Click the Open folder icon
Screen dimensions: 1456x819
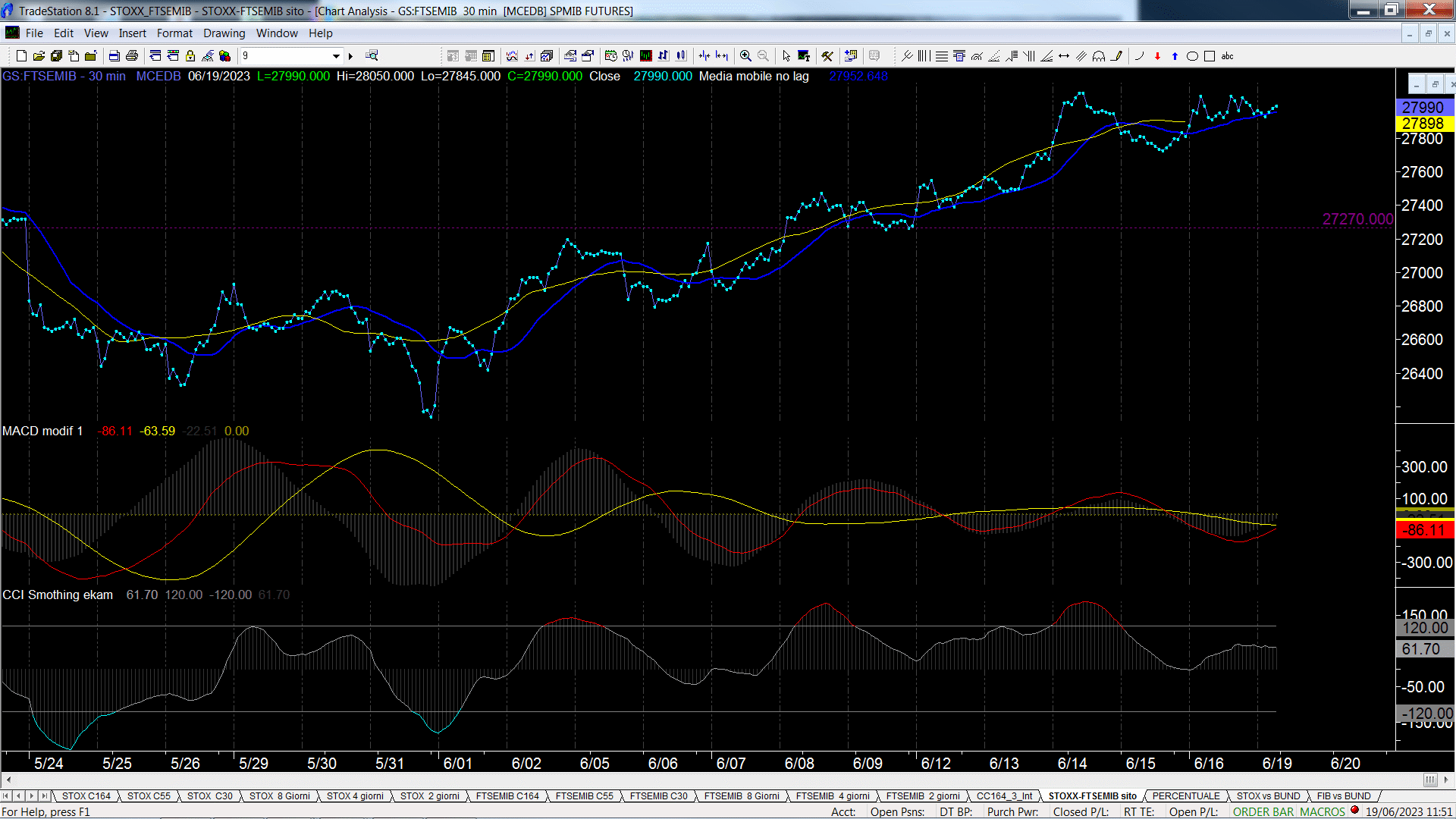point(39,55)
